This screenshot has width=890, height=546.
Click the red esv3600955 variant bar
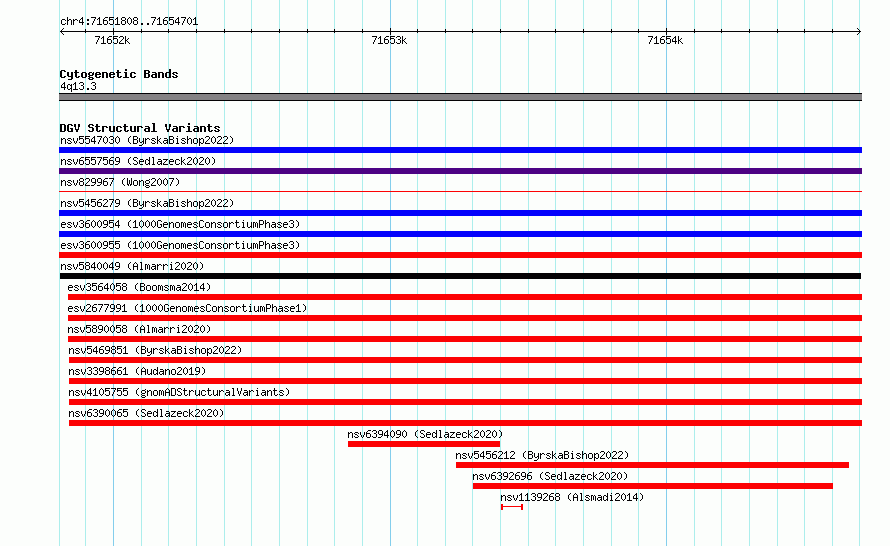coord(460,255)
